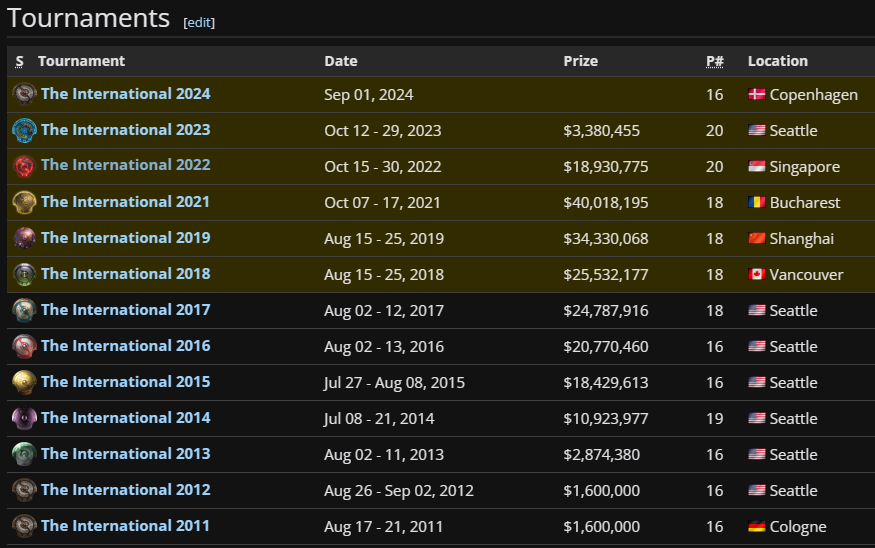Click the International 2019 tournament icon
This screenshot has height=548, width=875.
point(24,238)
